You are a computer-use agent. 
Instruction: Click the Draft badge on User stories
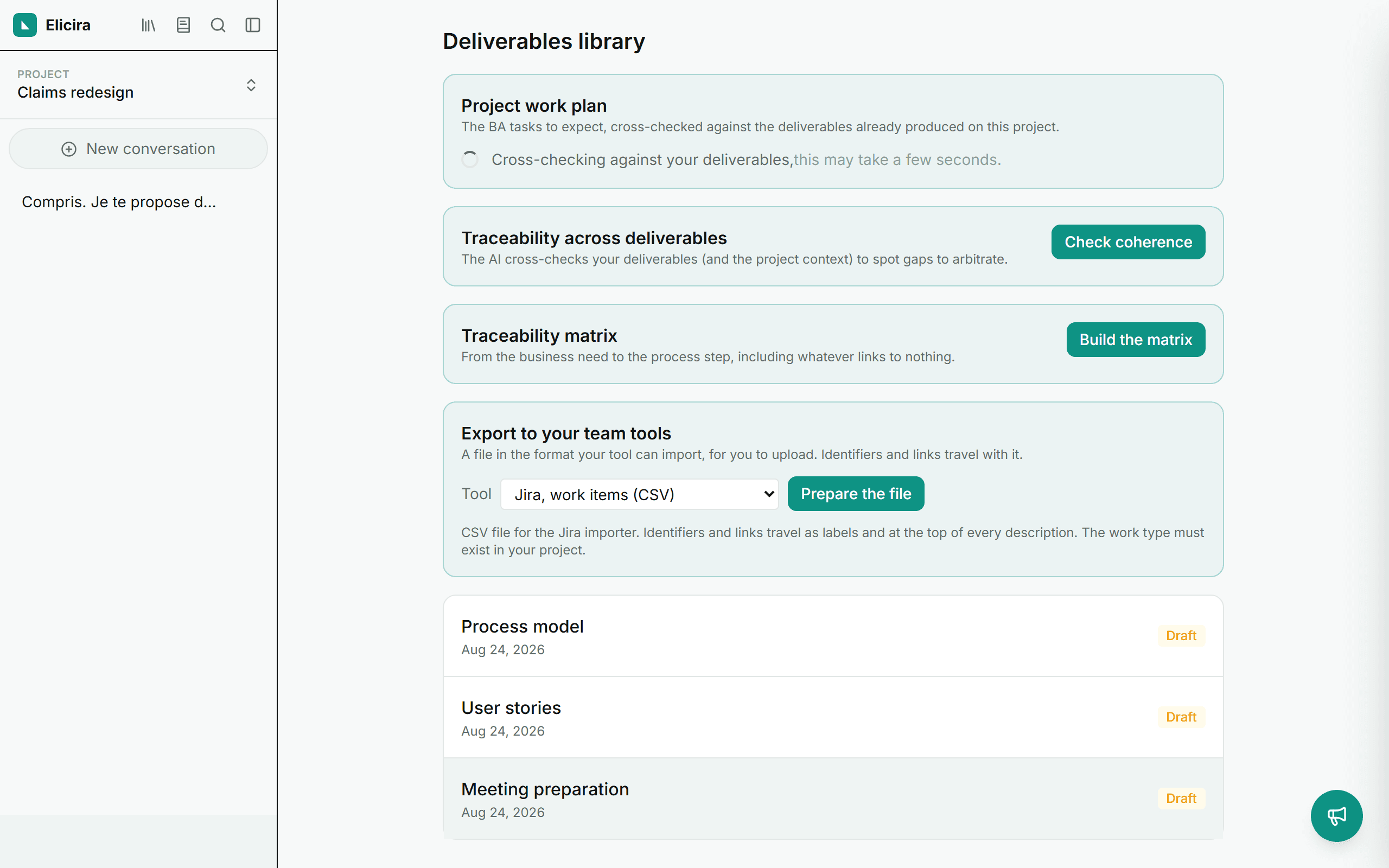click(x=1181, y=717)
